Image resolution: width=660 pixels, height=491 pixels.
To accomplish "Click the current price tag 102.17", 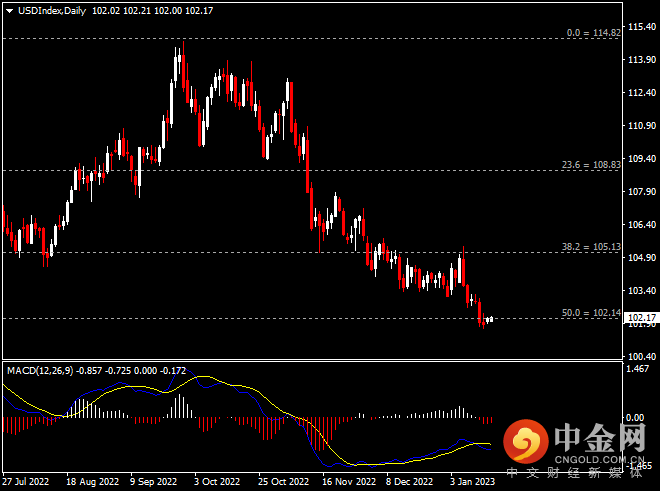I will click(640, 318).
